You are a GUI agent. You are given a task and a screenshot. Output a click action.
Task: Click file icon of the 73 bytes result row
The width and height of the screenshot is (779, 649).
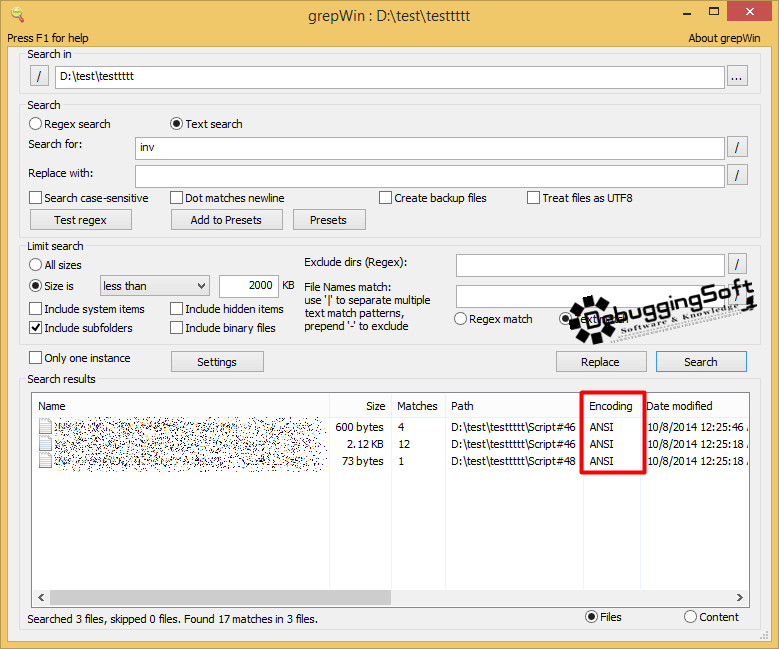[45, 461]
